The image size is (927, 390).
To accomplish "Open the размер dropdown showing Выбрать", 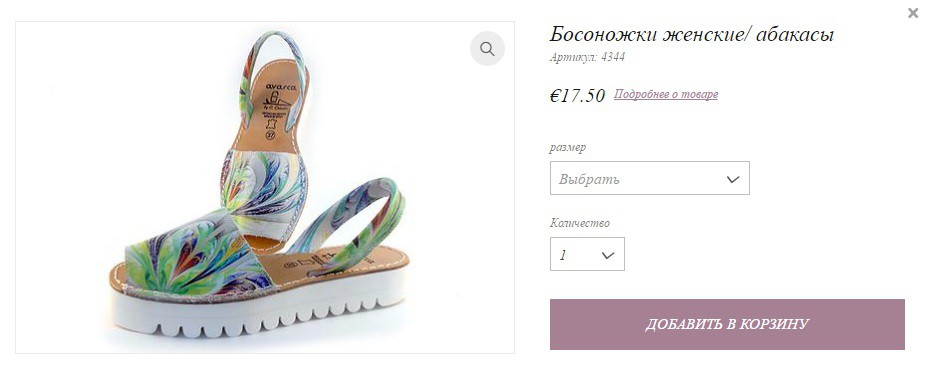I will [650, 178].
